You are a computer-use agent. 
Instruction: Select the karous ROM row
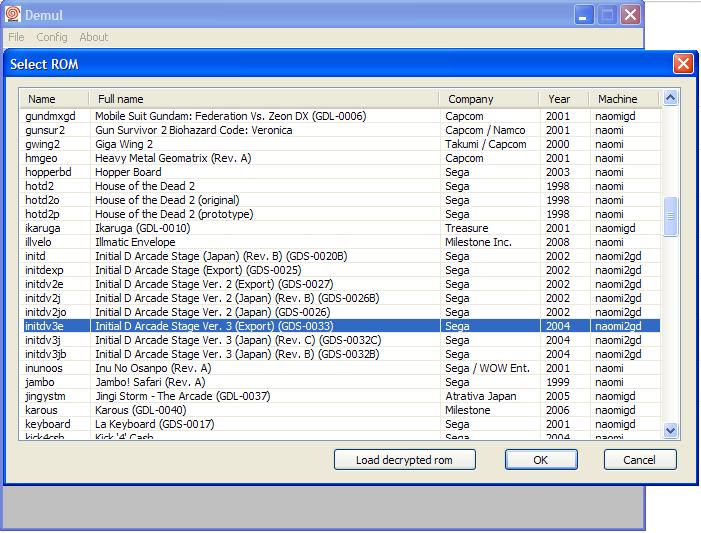[x=342, y=410]
